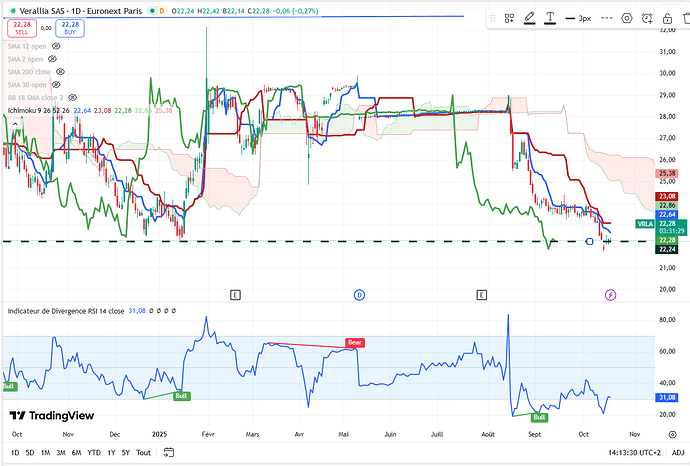The width and height of the screenshot is (690, 466).
Task: Click the purple lightning event marker
Action: [611, 295]
